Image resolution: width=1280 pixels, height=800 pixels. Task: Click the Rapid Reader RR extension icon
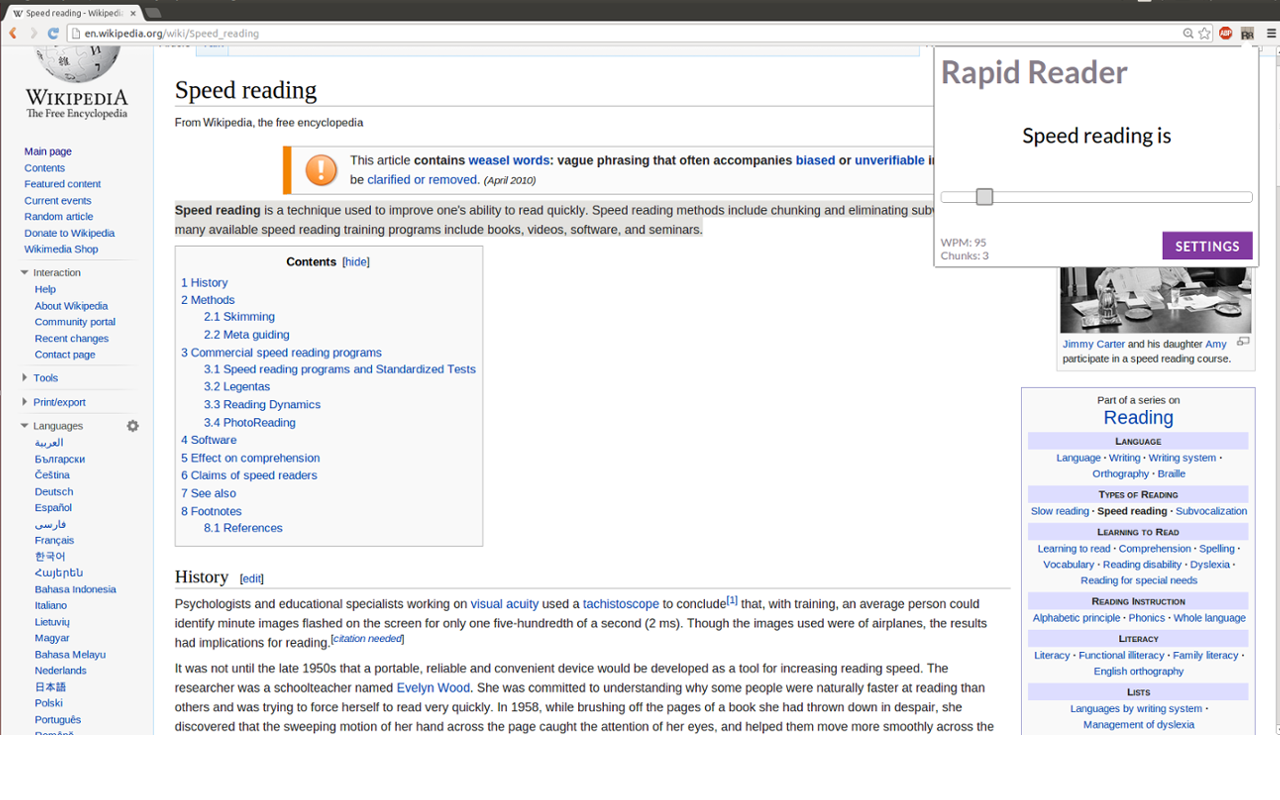pyautogui.click(x=1247, y=33)
